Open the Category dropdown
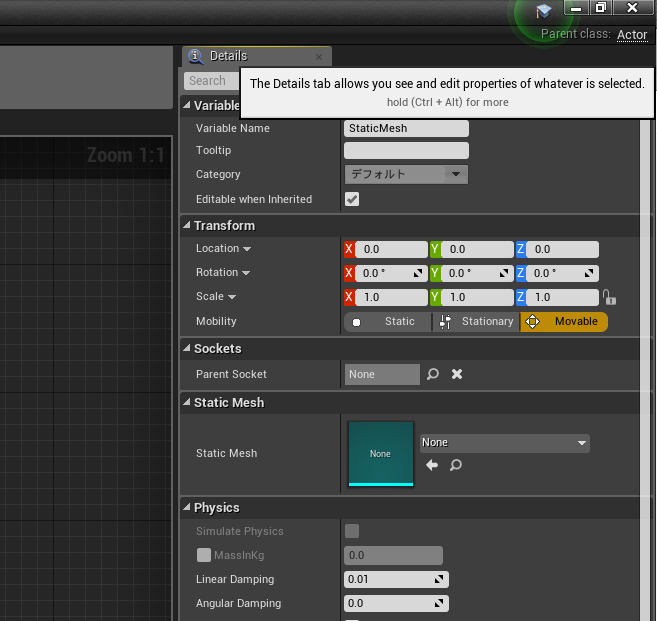The height and width of the screenshot is (621, 657). point(406,174)
